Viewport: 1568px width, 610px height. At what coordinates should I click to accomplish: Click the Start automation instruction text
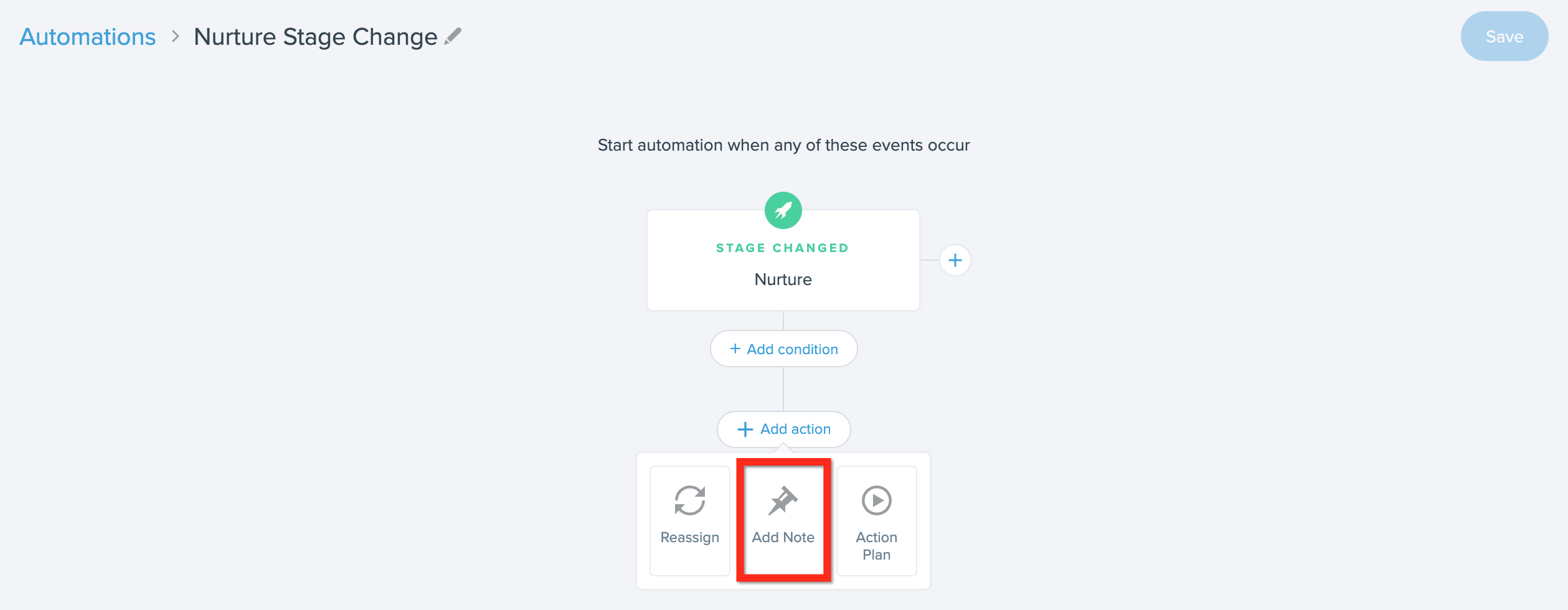click(x=783, y=145)
